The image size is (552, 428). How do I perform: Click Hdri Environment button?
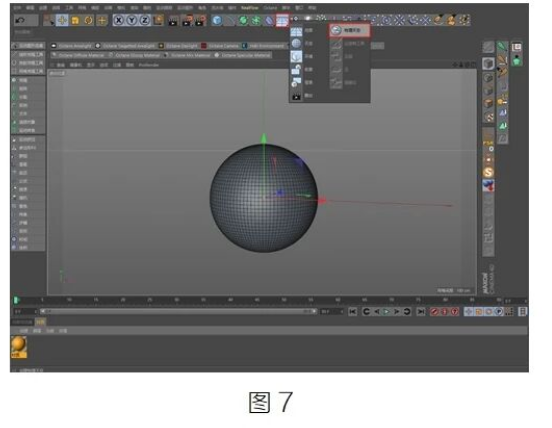point(264,46)
